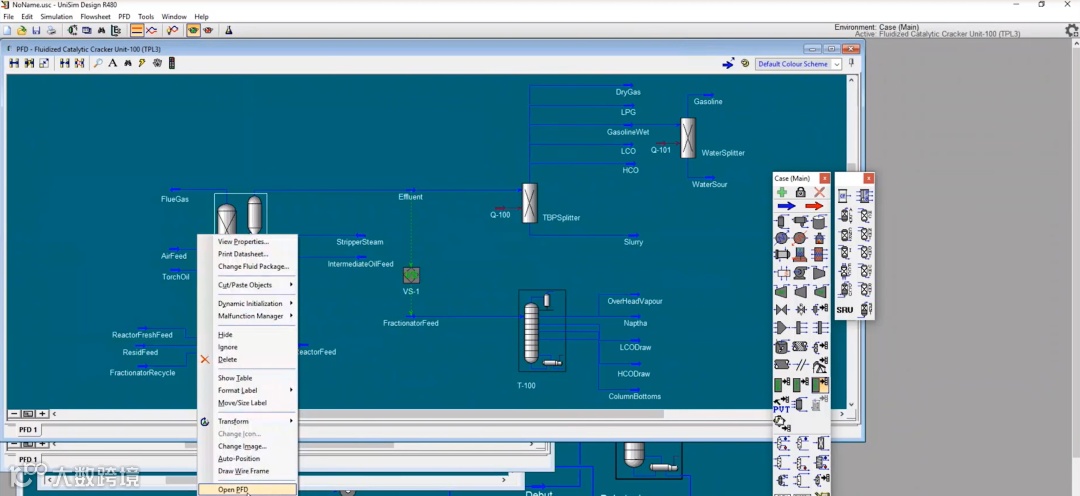Viewport: 1080px width, 496px height.
Task: Open the Flowsheet menu
Action: (95, 17)
